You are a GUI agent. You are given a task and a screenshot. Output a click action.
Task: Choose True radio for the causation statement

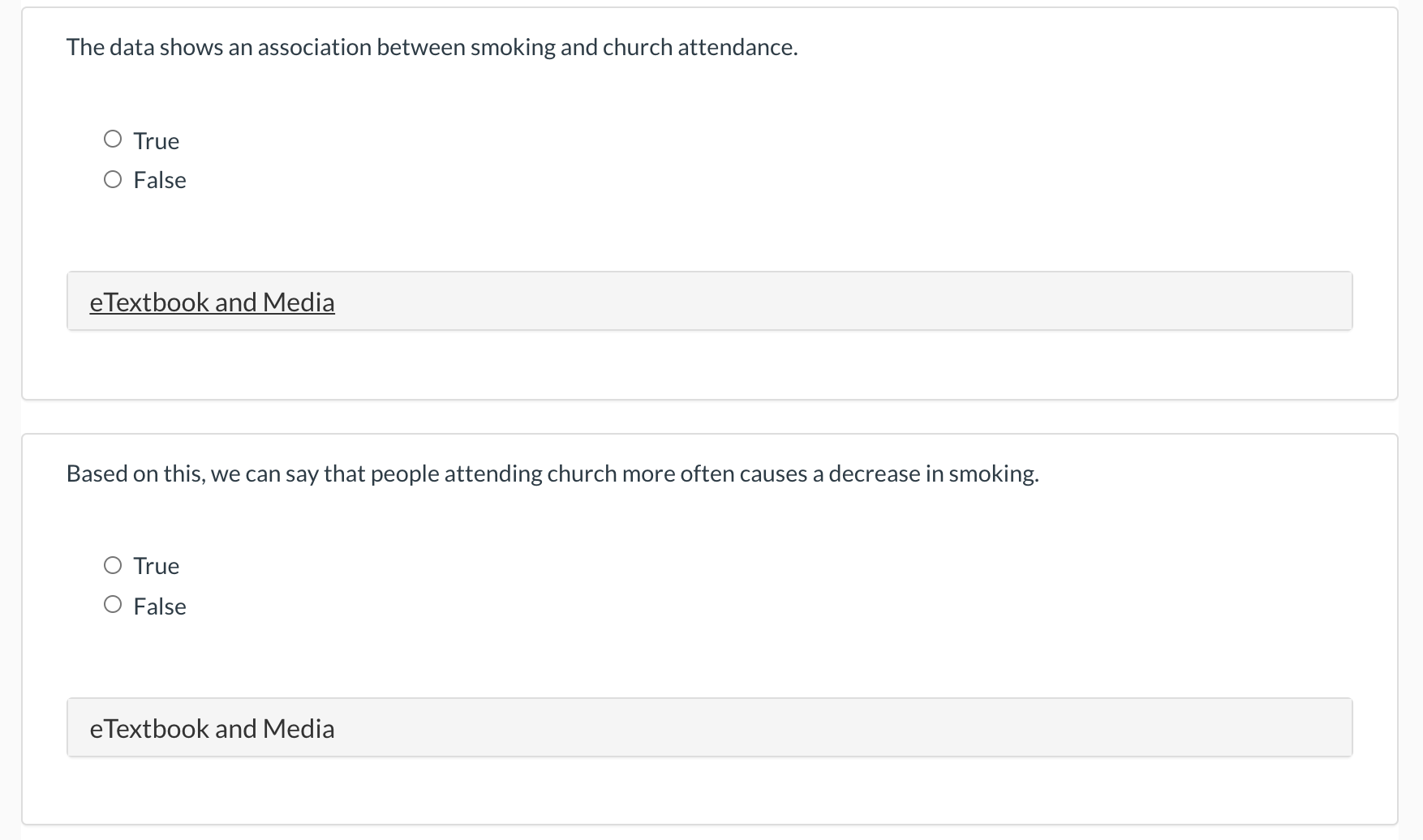coord(113,565)
